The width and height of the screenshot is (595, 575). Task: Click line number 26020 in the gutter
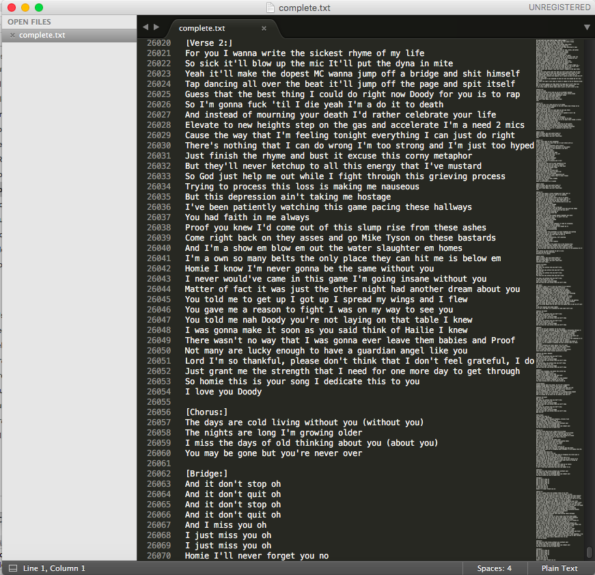coord(159,43)
